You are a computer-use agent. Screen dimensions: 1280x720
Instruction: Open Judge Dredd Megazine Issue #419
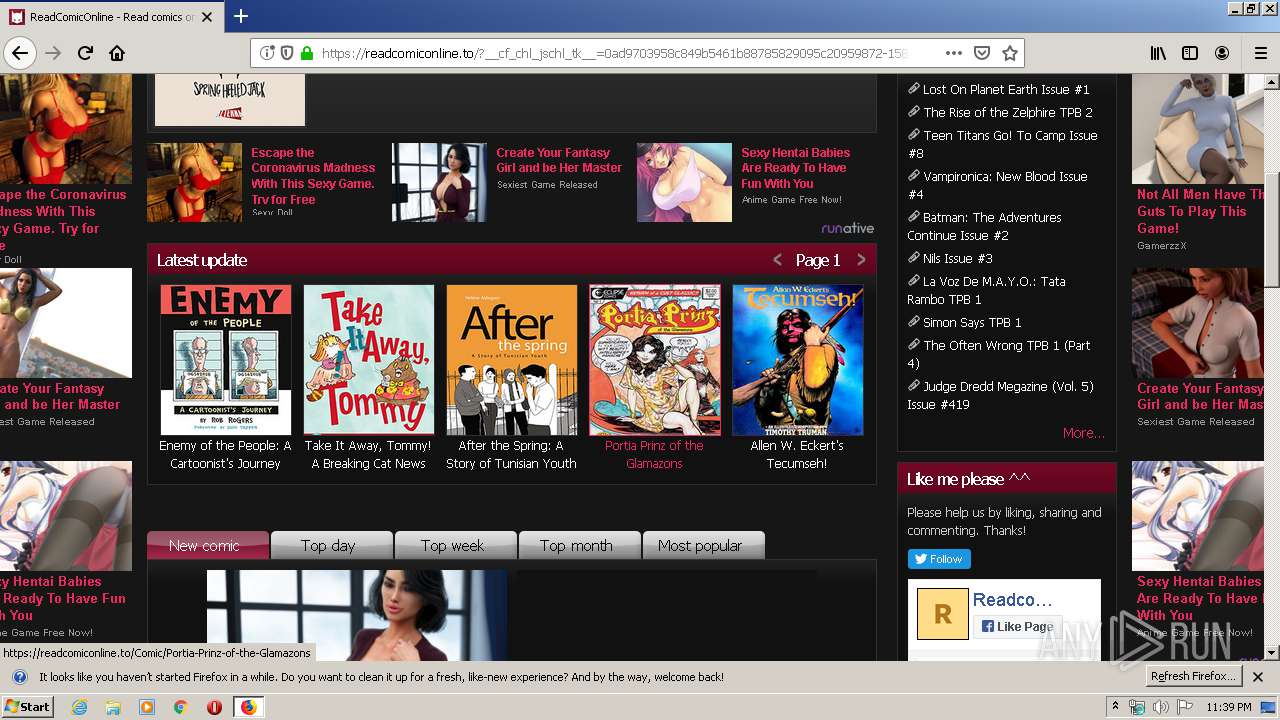pyautogui.click(x=1001, y=395)
